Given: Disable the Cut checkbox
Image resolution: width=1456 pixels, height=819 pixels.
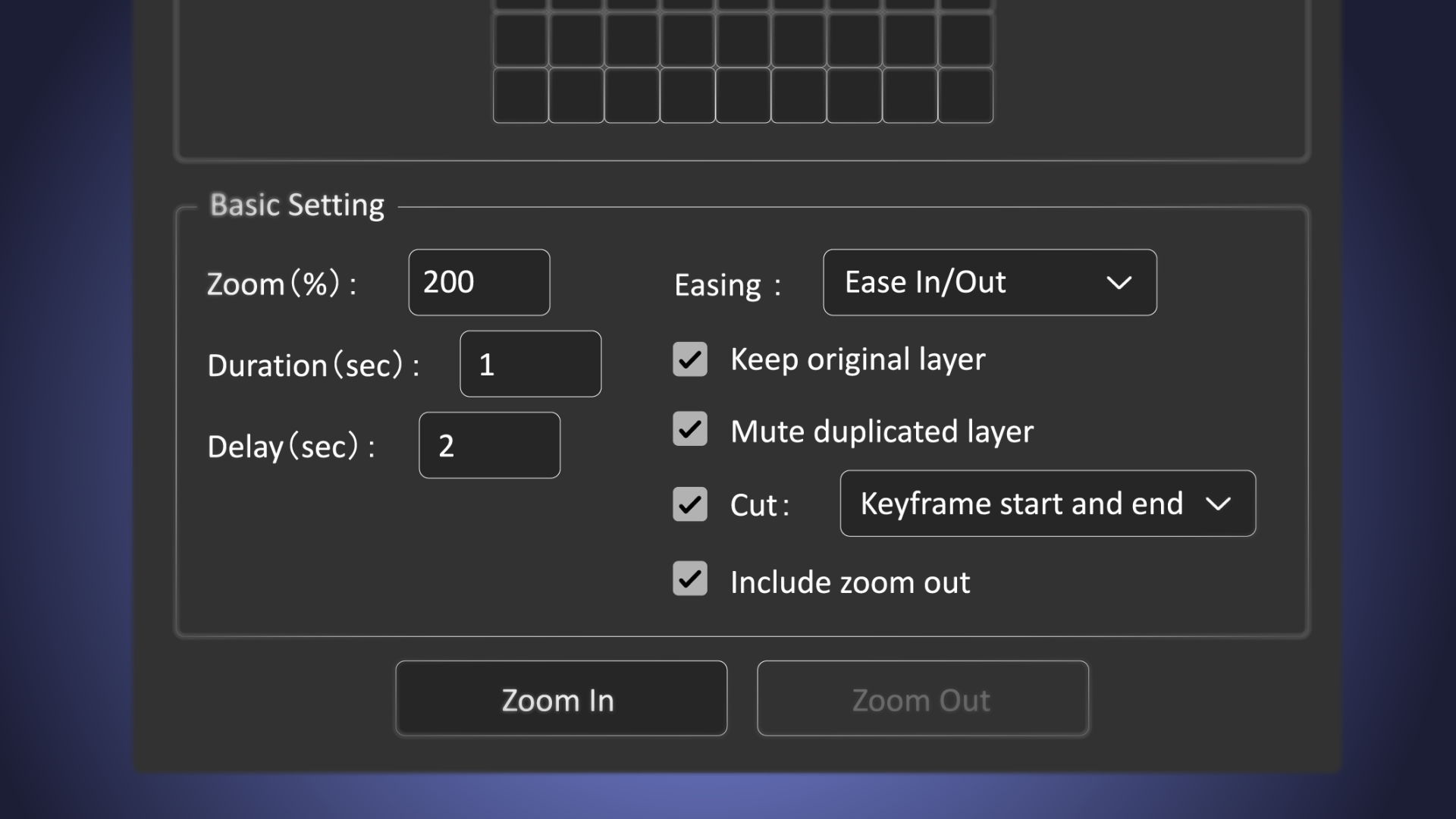Looking at the screenshot, I should point(689,504).
